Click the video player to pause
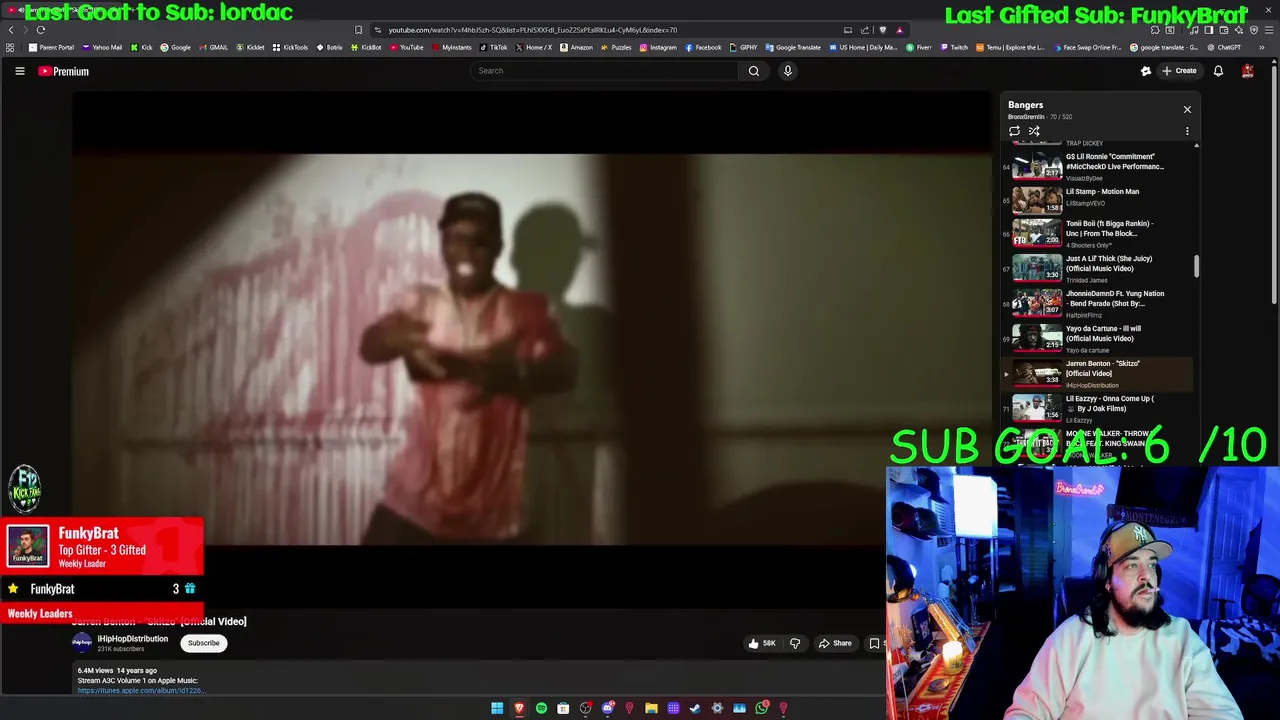 (532, 350)
